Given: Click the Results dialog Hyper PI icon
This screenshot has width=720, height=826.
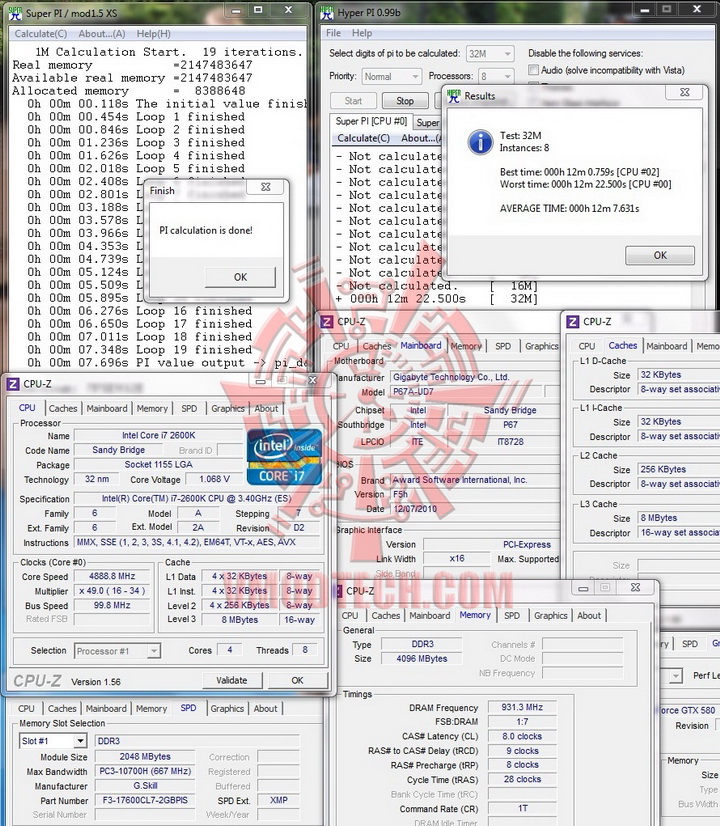Looking at the screenshot, I should 453,96.
